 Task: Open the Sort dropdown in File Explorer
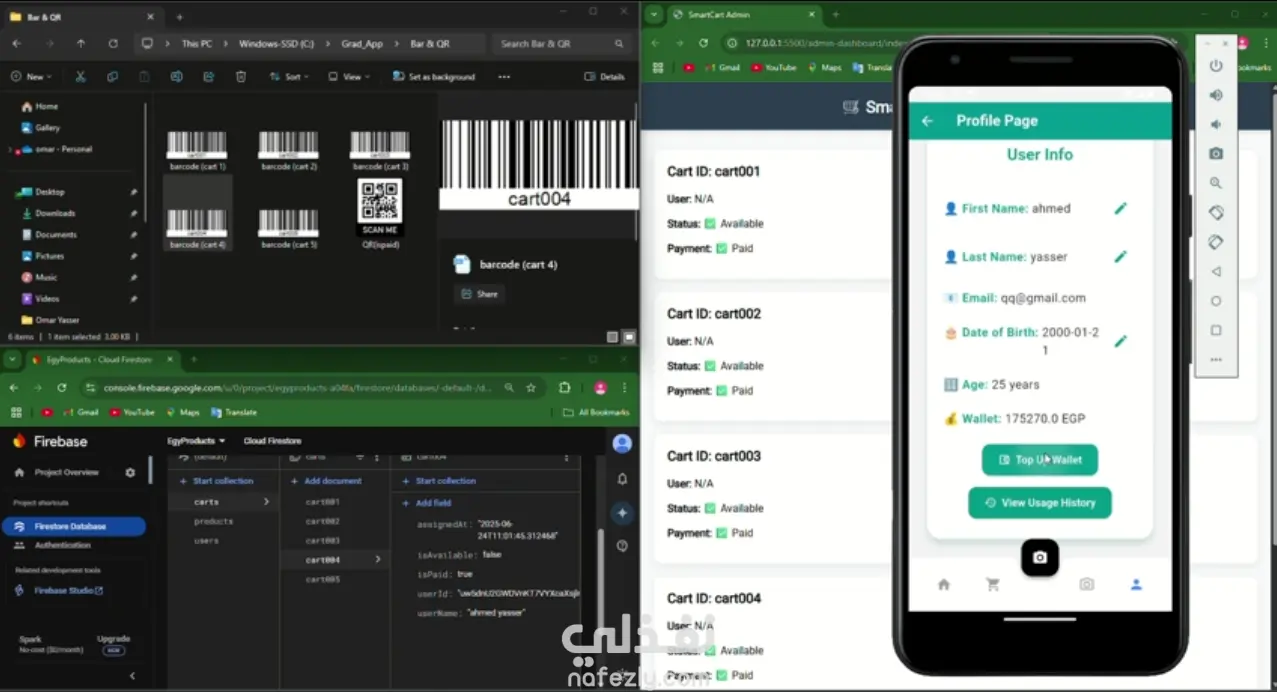click(x=288, y=76)
